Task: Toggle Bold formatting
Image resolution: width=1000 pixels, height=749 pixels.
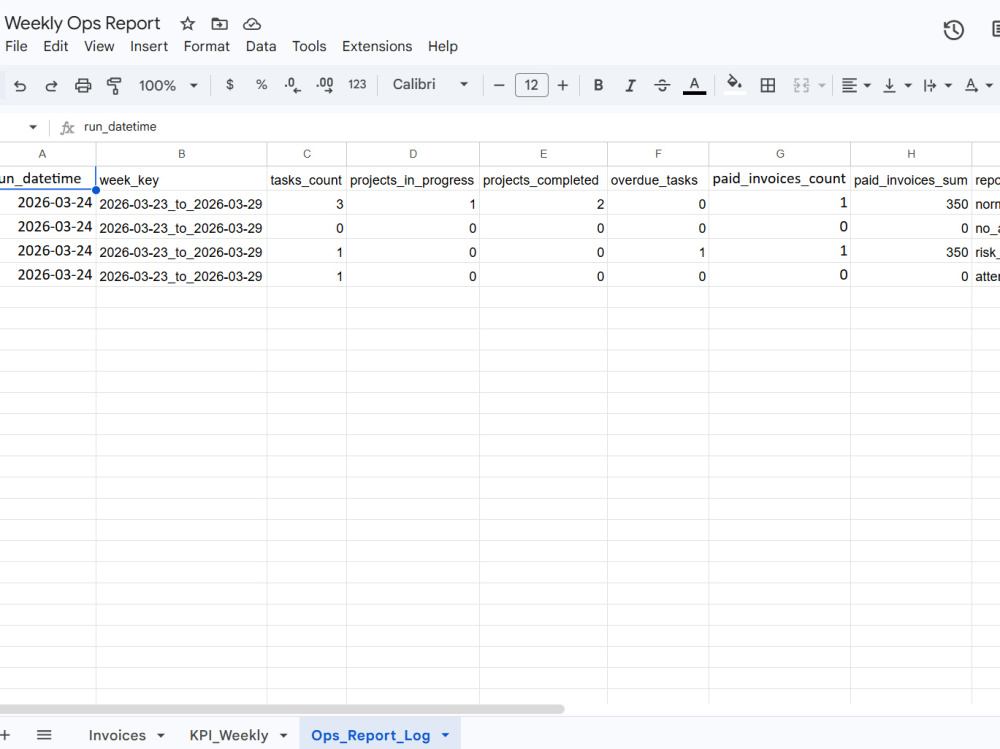Action: pyautogui.click(x=598, y=85)
